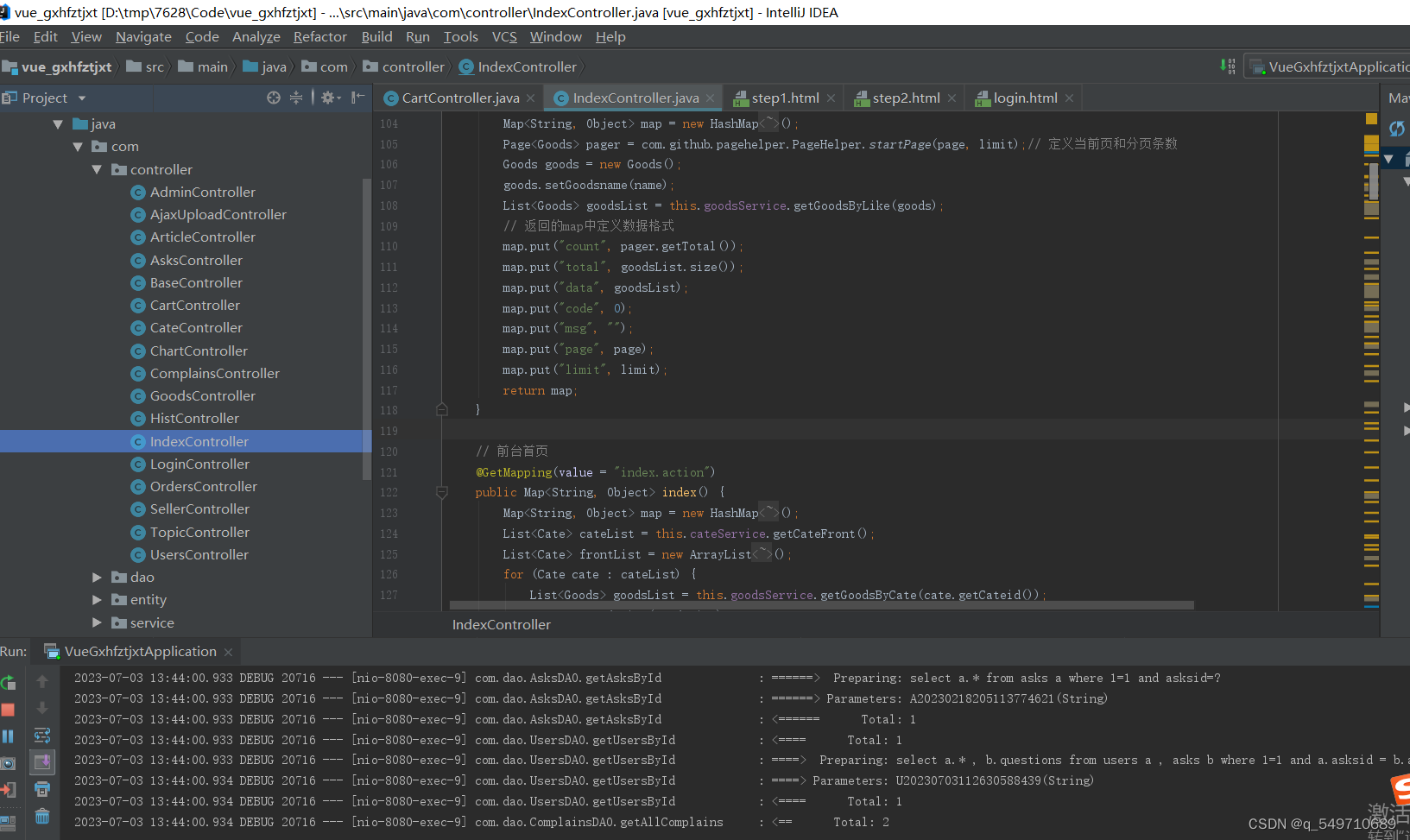Clear all console output using trash icon
This screenshot has width=1410, height=840.
(41, 816)
